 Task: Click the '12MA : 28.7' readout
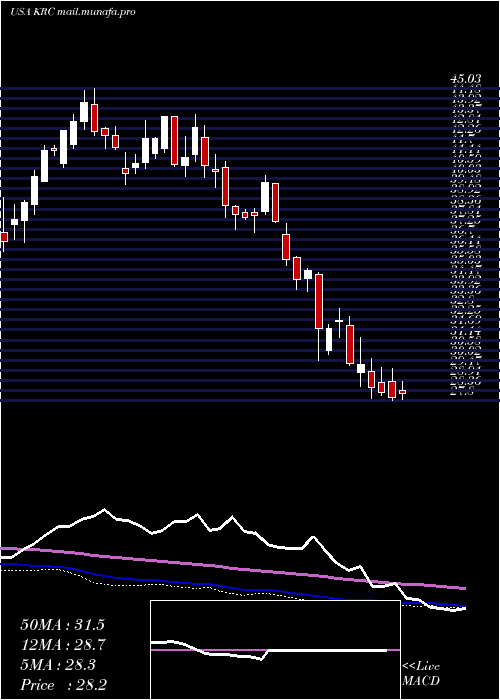click(62, 645)
